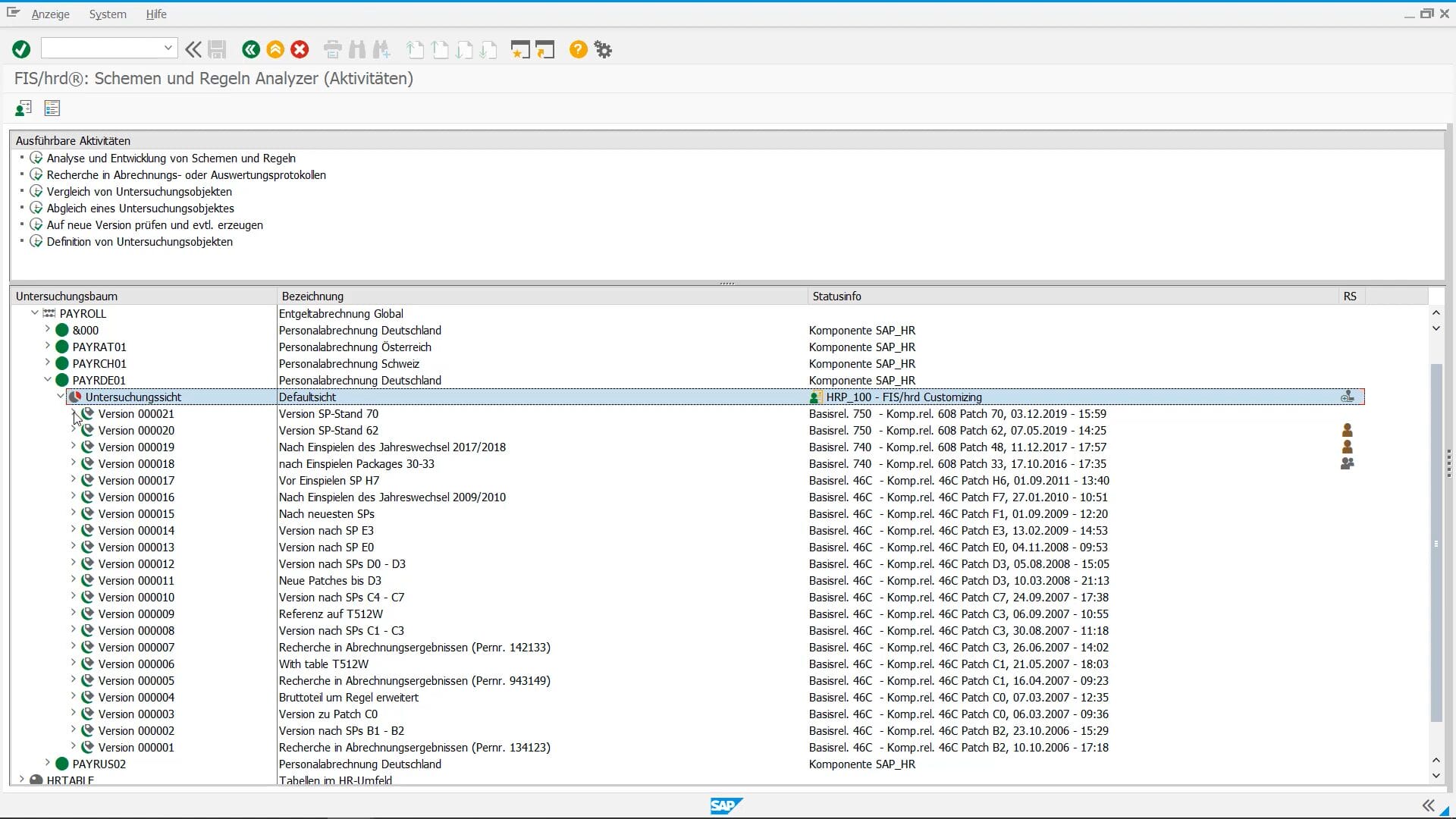The image size is (1456, 819).
Task: Expand Version 000017 node
Action: pyautogui.click(x=74, y=479)
